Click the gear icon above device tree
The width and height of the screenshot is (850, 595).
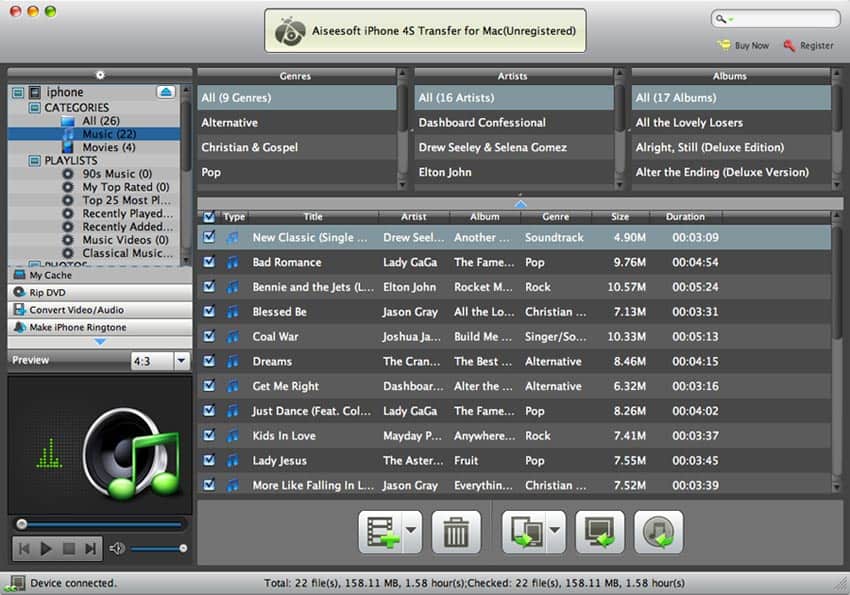(100, 75)
